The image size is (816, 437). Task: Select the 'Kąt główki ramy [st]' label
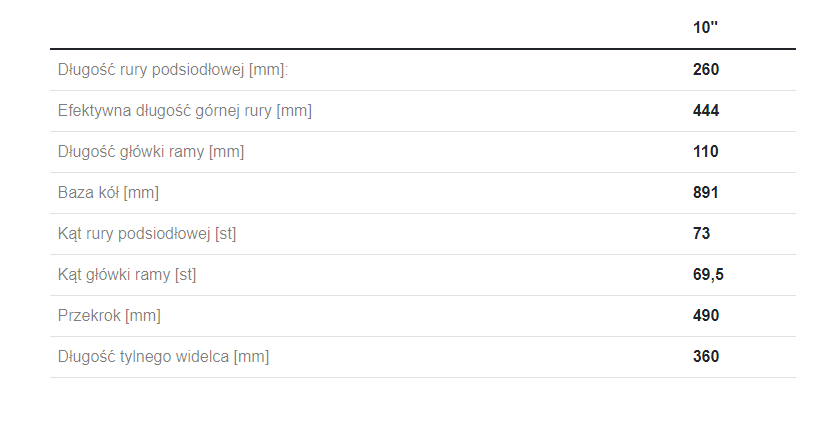pos(127,275)
